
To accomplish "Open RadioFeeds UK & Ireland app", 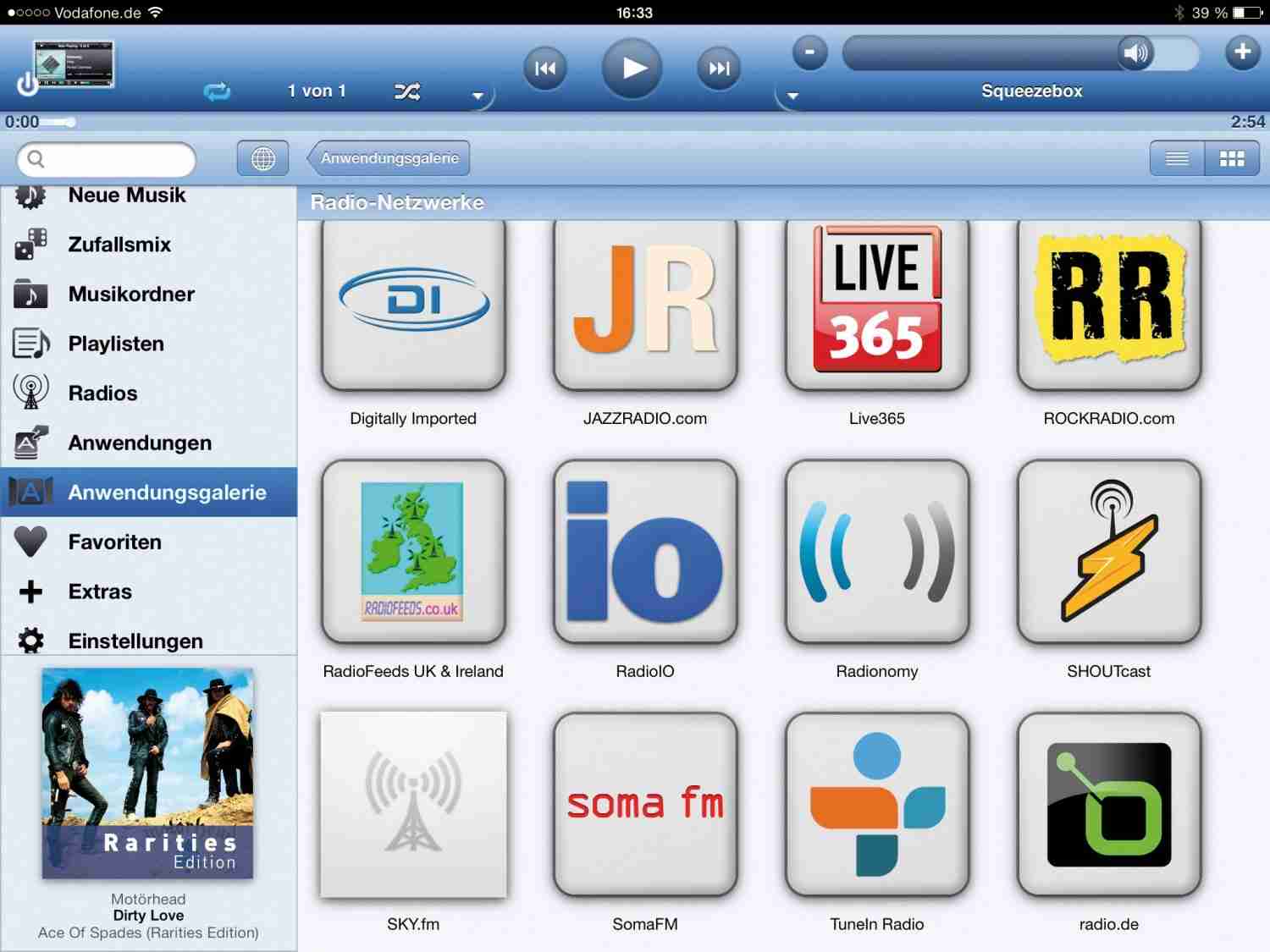I will (x=413, y=551).
